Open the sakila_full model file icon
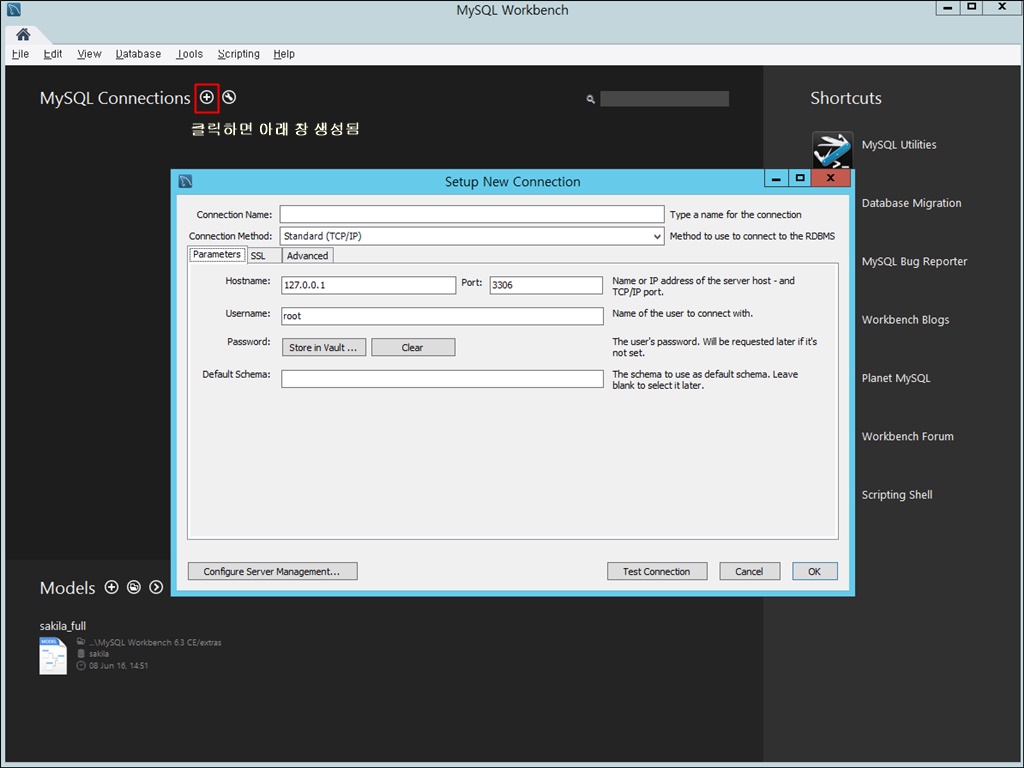 53,656
